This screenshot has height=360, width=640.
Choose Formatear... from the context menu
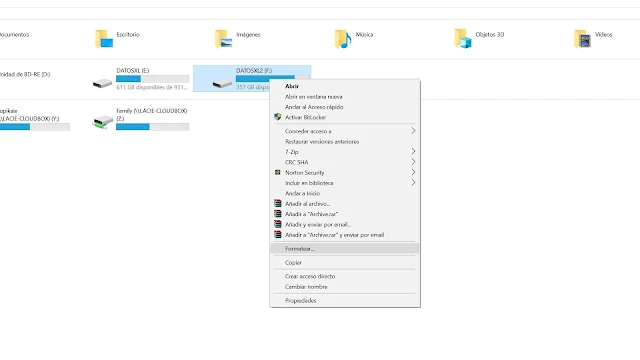345,249
